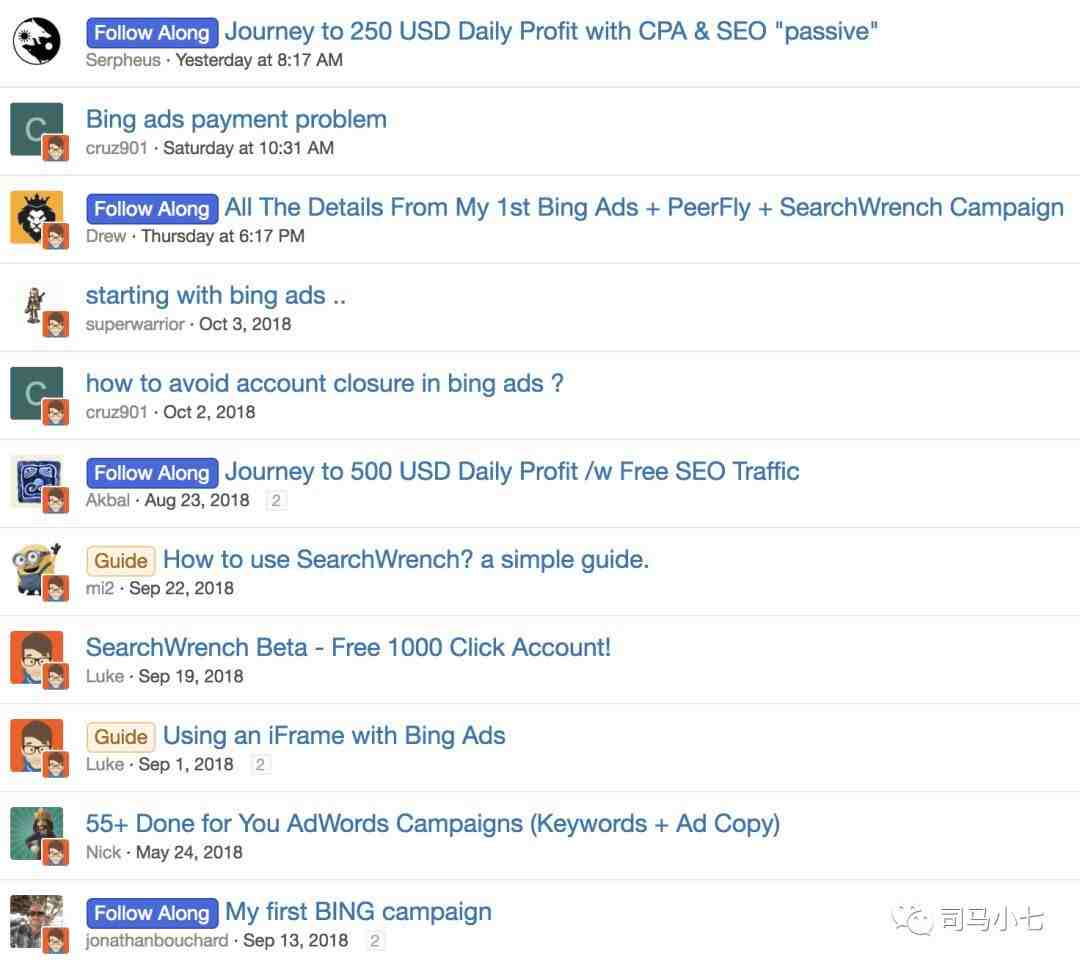
Task: Click Luke's avatar beside SearchWrench Beta thread
Action: click(x=34, y=655)
